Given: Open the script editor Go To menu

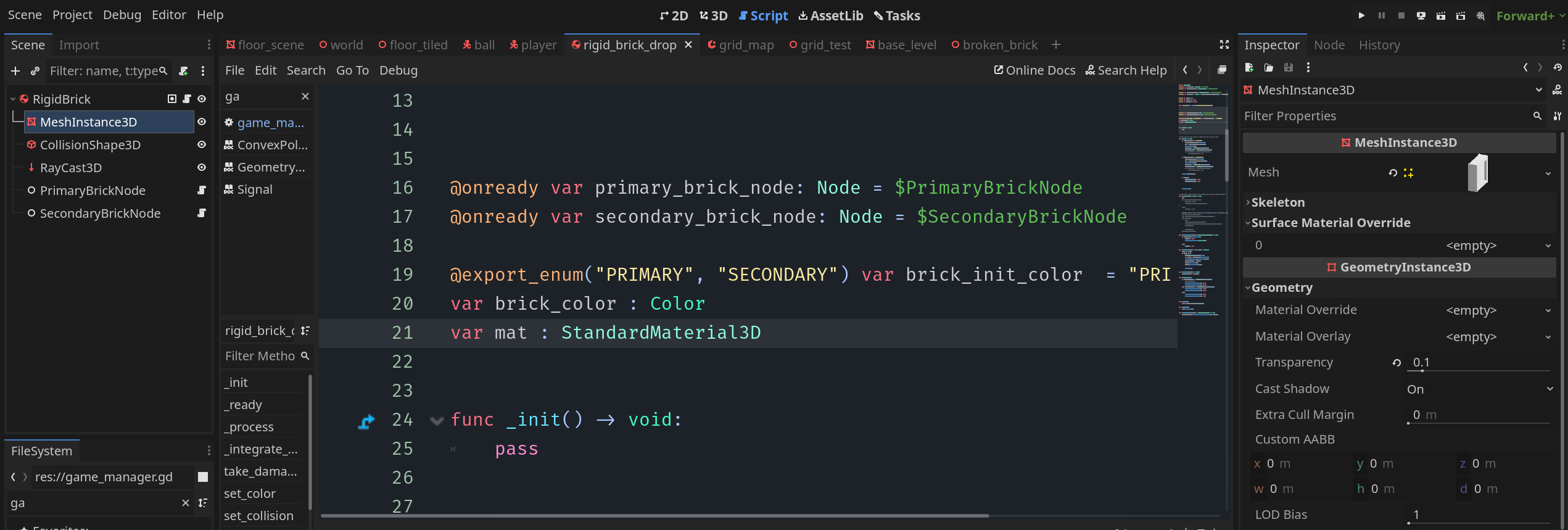Looking at the screenshot, I should tap(352, 70).
